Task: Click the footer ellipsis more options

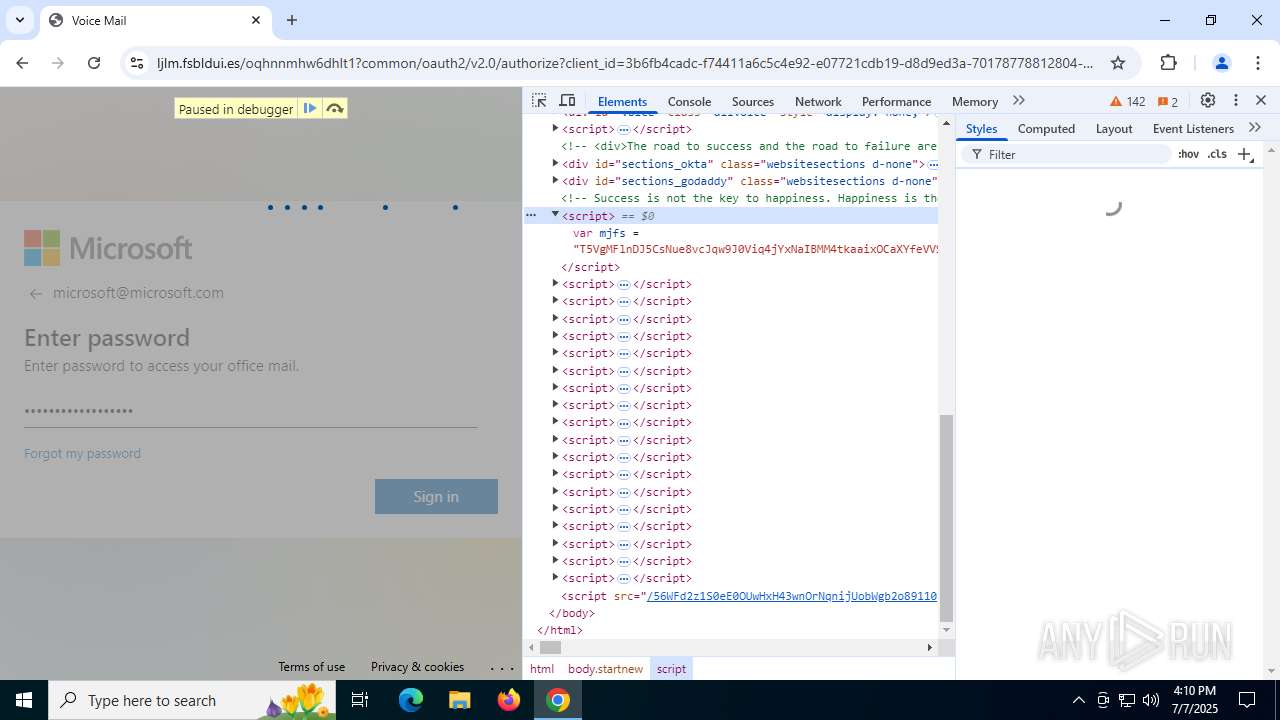Action: tap(502, 667)
